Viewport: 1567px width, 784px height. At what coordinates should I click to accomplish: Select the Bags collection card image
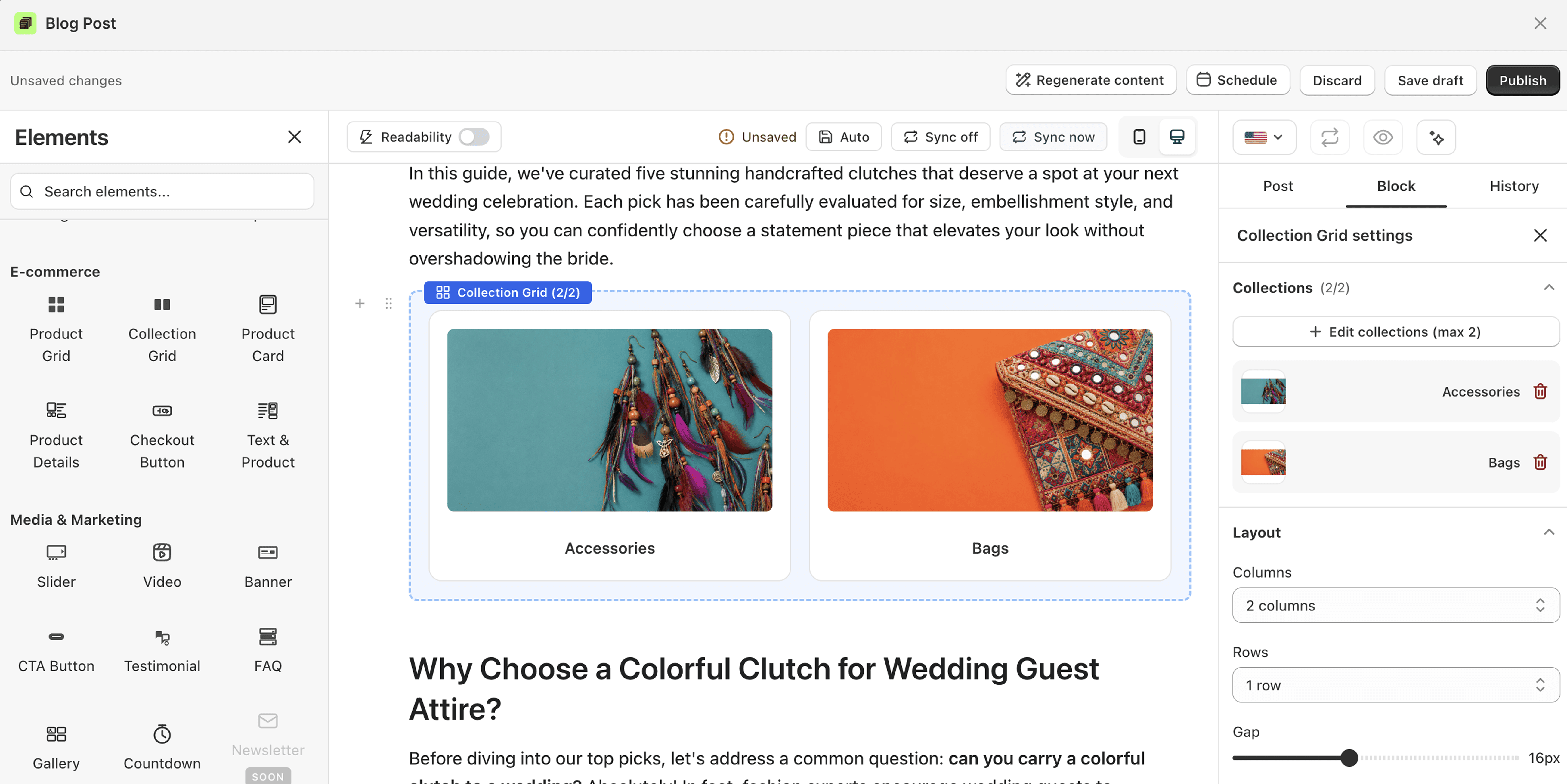pos(990,420)
